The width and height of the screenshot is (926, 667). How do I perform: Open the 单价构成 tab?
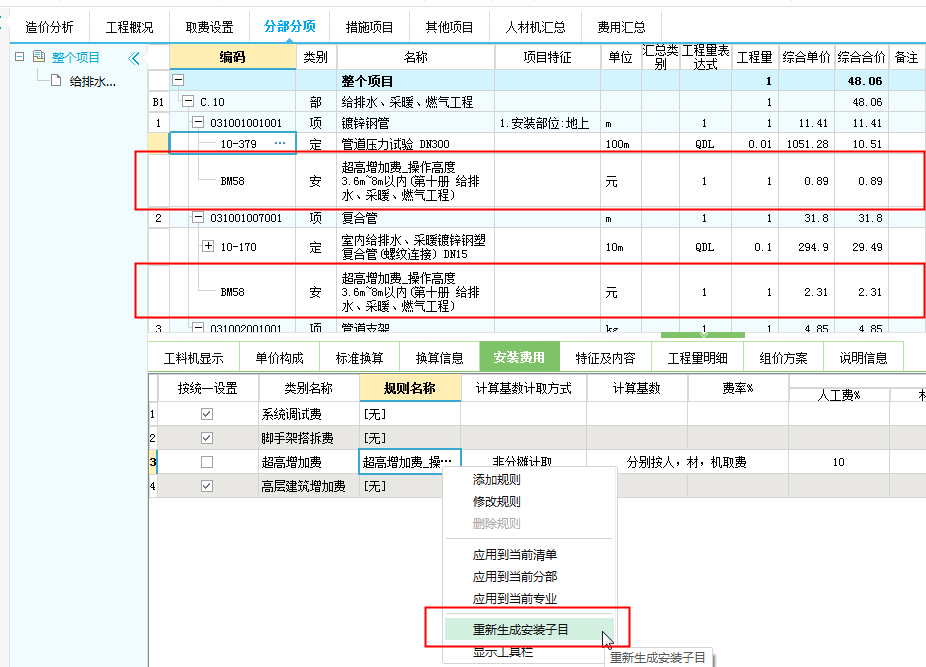[279, 358]
